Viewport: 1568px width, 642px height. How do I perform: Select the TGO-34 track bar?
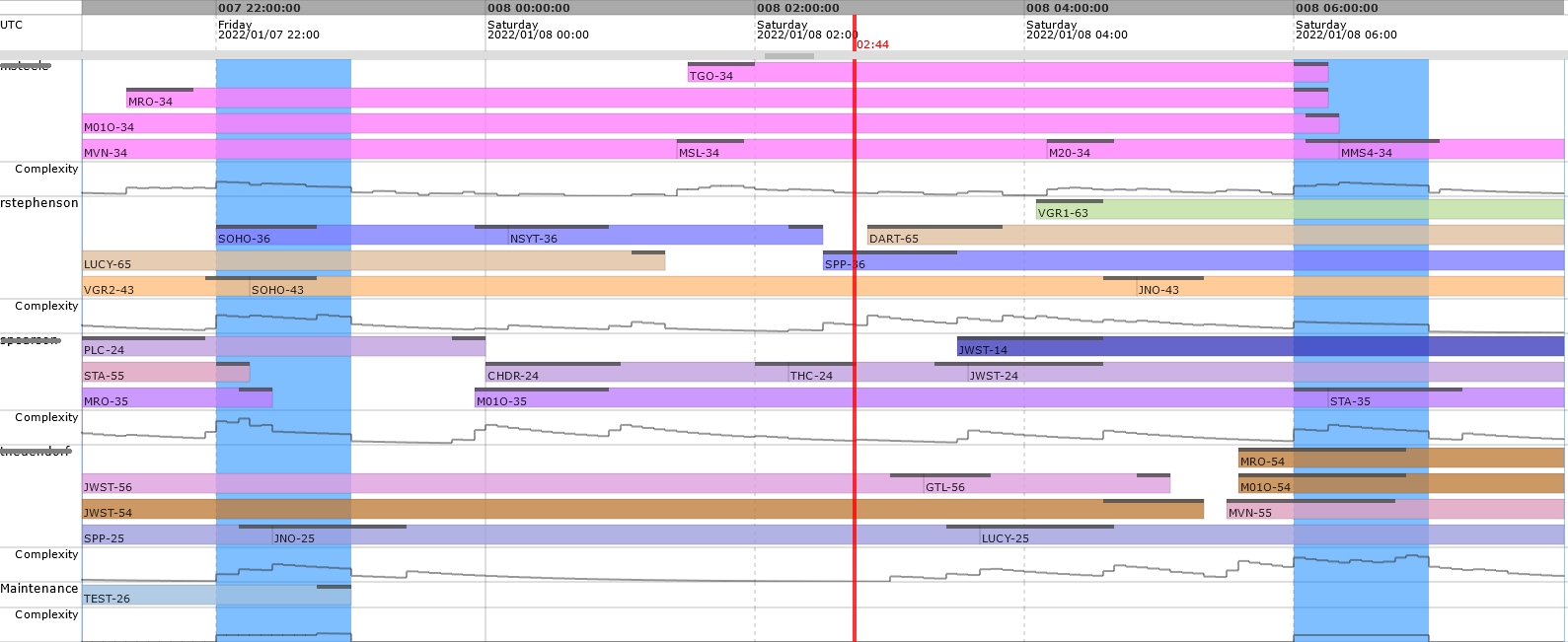coord(1008,73)
